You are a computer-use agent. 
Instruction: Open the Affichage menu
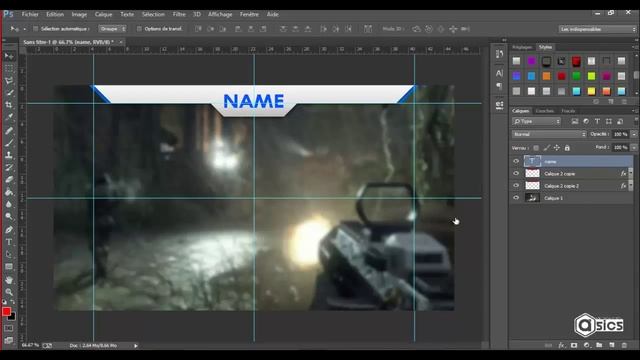coord(220,14)
